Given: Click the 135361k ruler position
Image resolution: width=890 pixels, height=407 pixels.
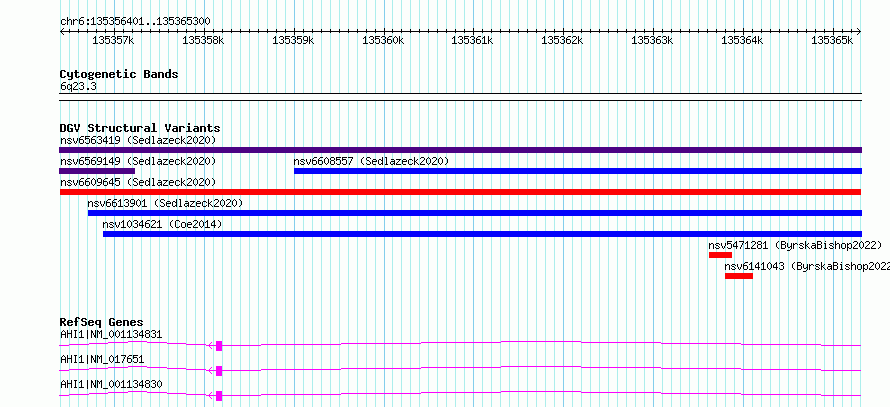Looking at the screenshot, I should (473, 40).
